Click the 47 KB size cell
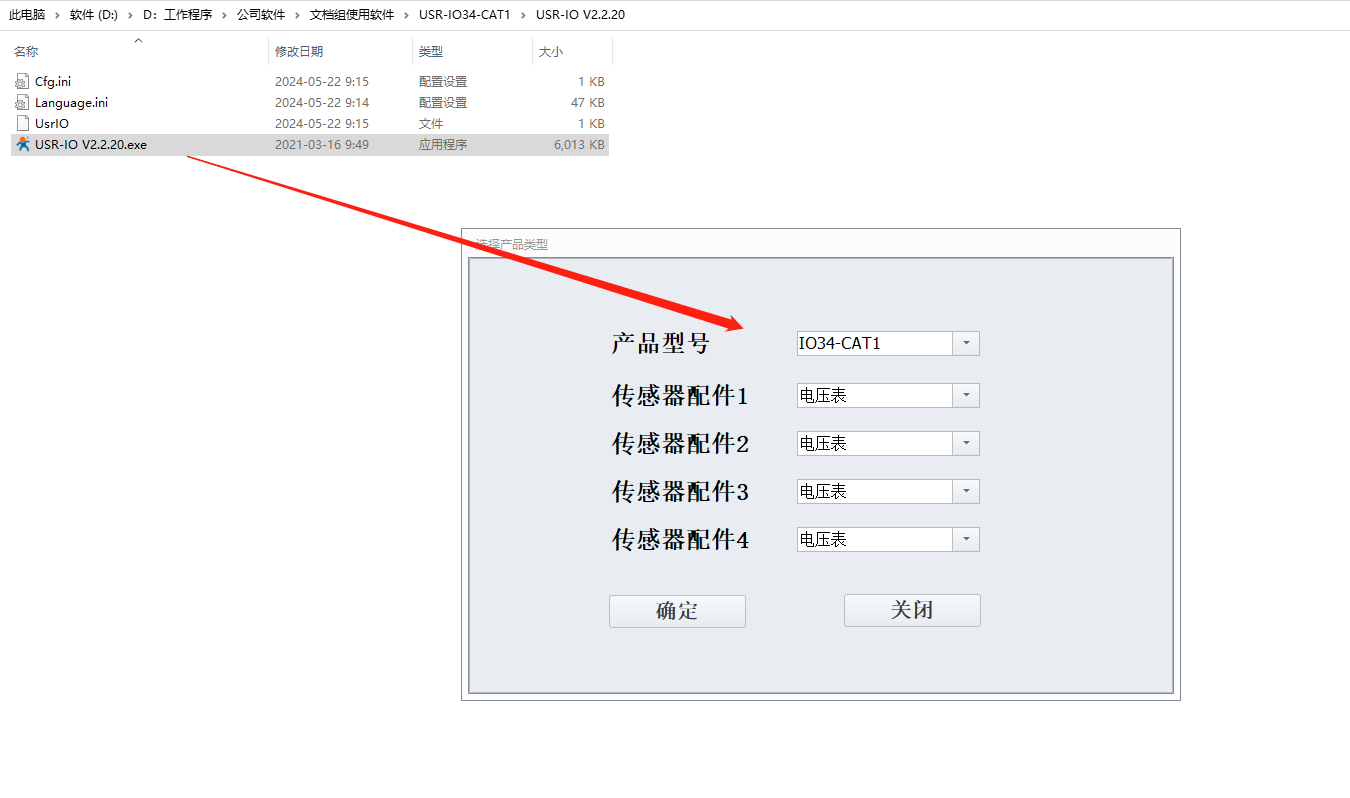The image size is (1350, 798). tap(588, 102)
